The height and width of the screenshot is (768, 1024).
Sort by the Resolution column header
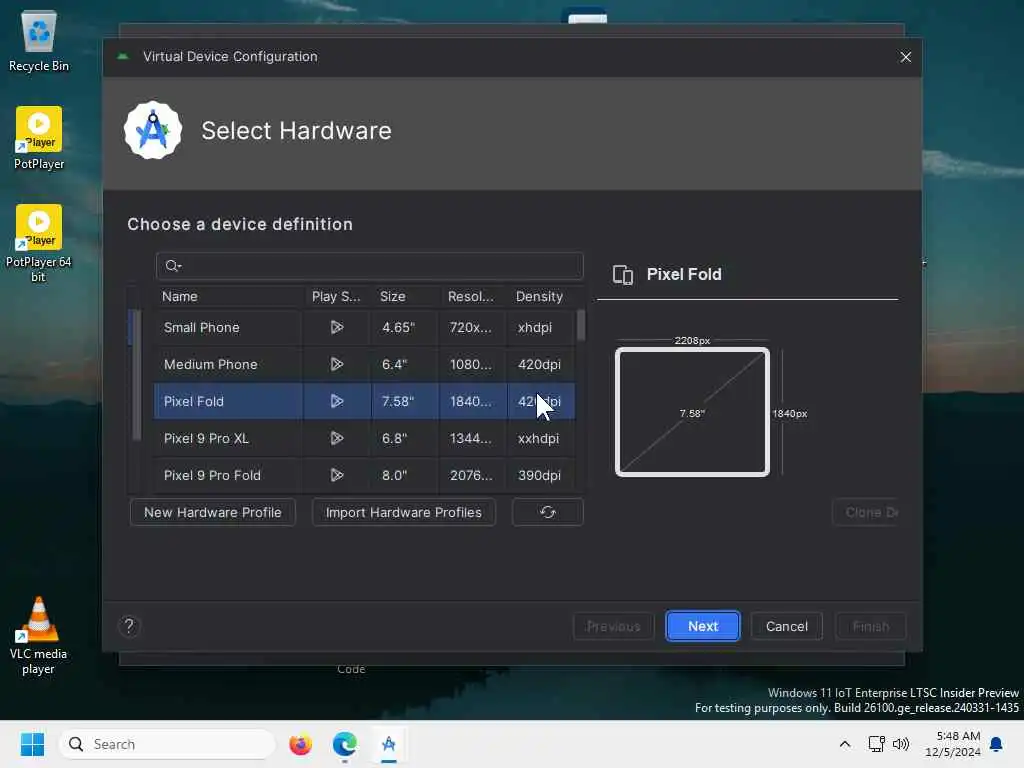point(473,296)
